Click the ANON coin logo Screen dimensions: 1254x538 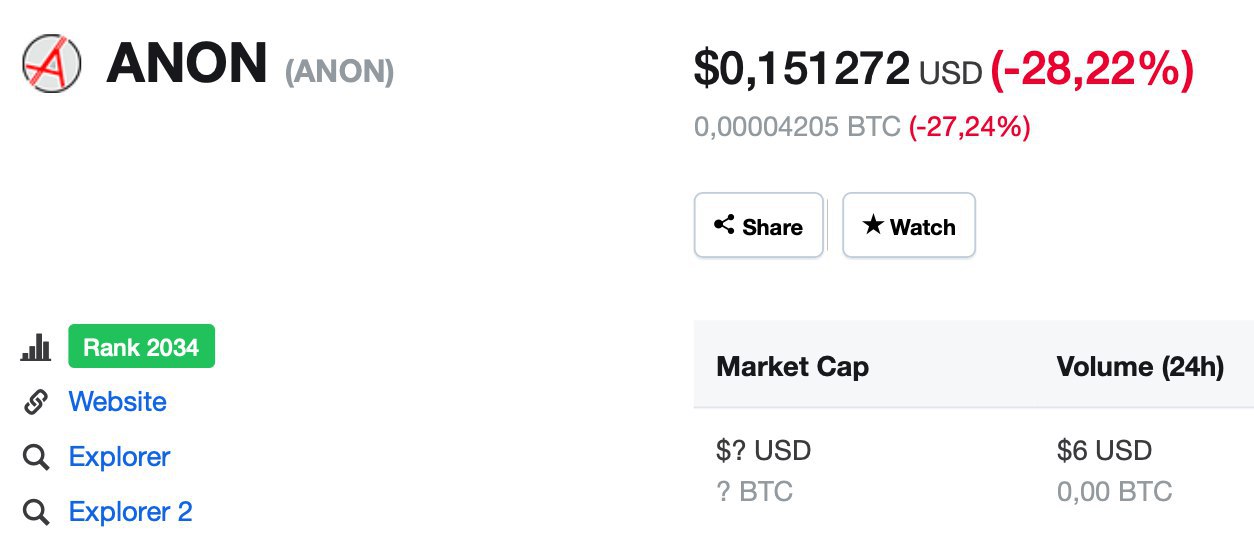(x=52, y=63)
